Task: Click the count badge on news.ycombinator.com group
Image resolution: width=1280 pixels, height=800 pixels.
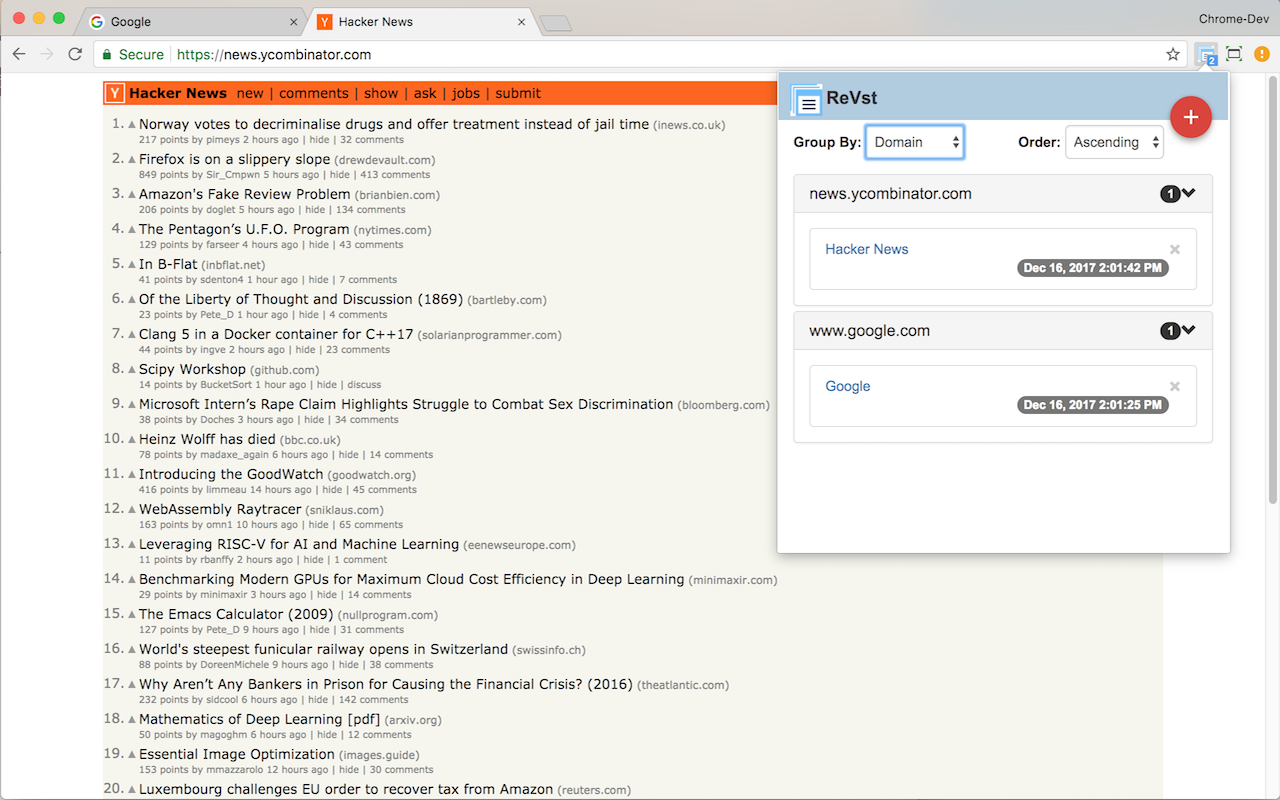Action: click(1170, 194)
